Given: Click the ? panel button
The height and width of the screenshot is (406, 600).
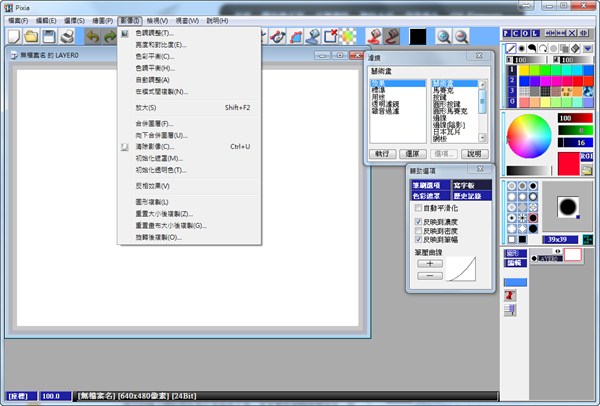Looking at the screenshot, I should point(507,33).
